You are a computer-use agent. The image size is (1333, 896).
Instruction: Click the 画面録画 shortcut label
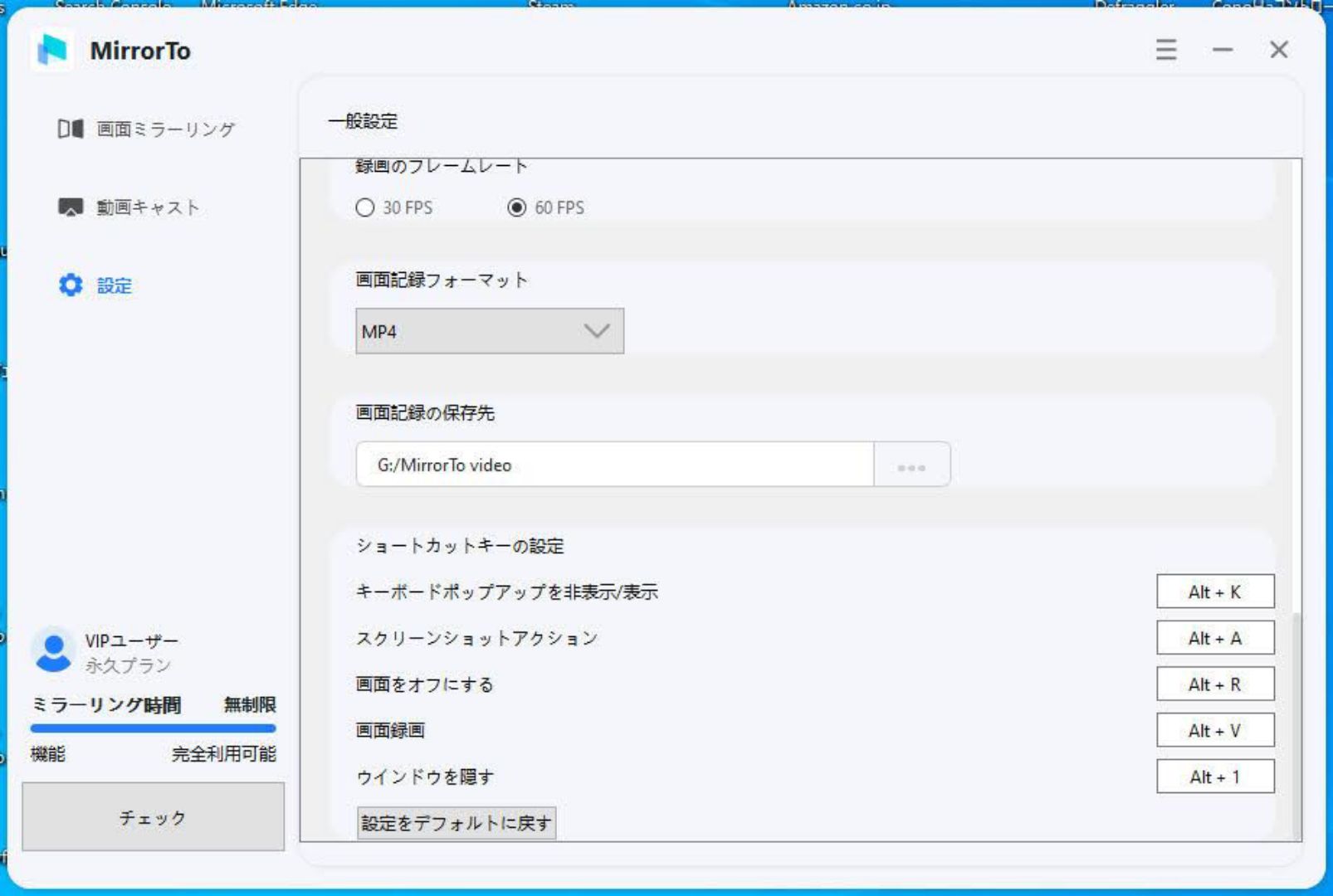[x=390, y=730]
